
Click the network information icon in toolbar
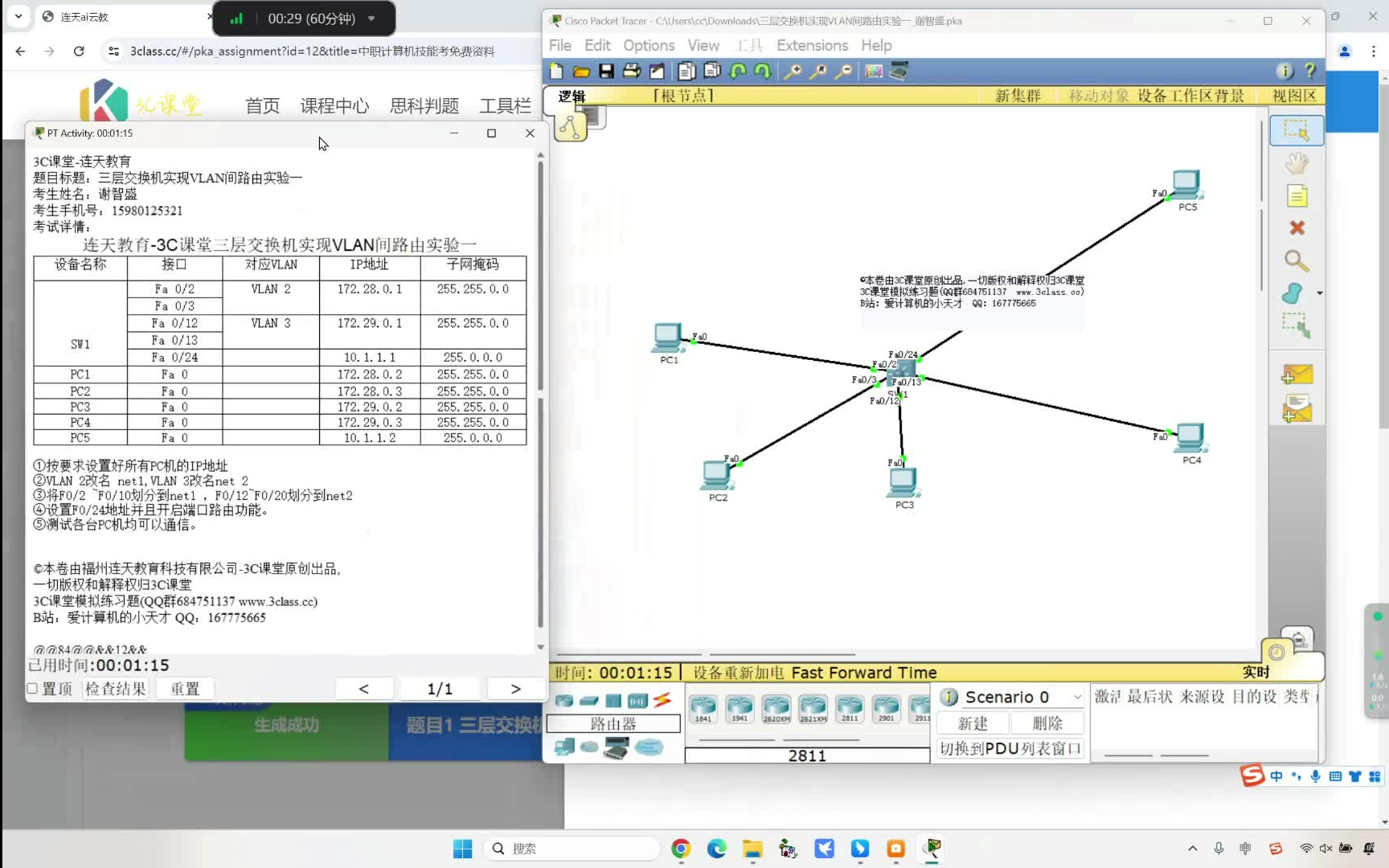click(1285, 72)
